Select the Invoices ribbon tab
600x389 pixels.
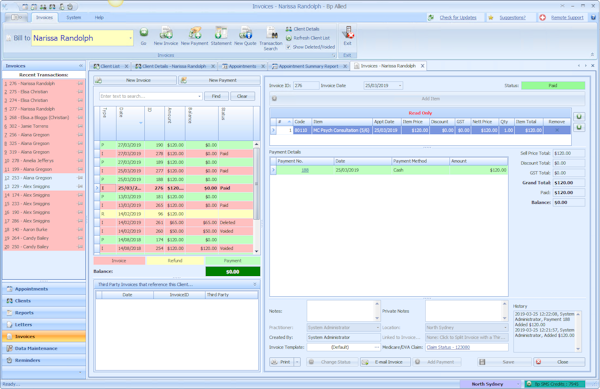pyautogui.click(x=44, y=18)
